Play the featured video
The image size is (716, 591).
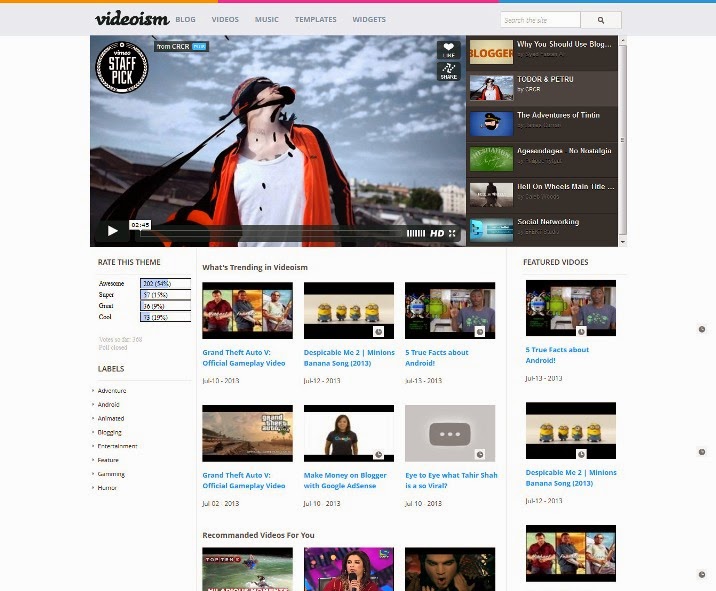click(112, 231)
